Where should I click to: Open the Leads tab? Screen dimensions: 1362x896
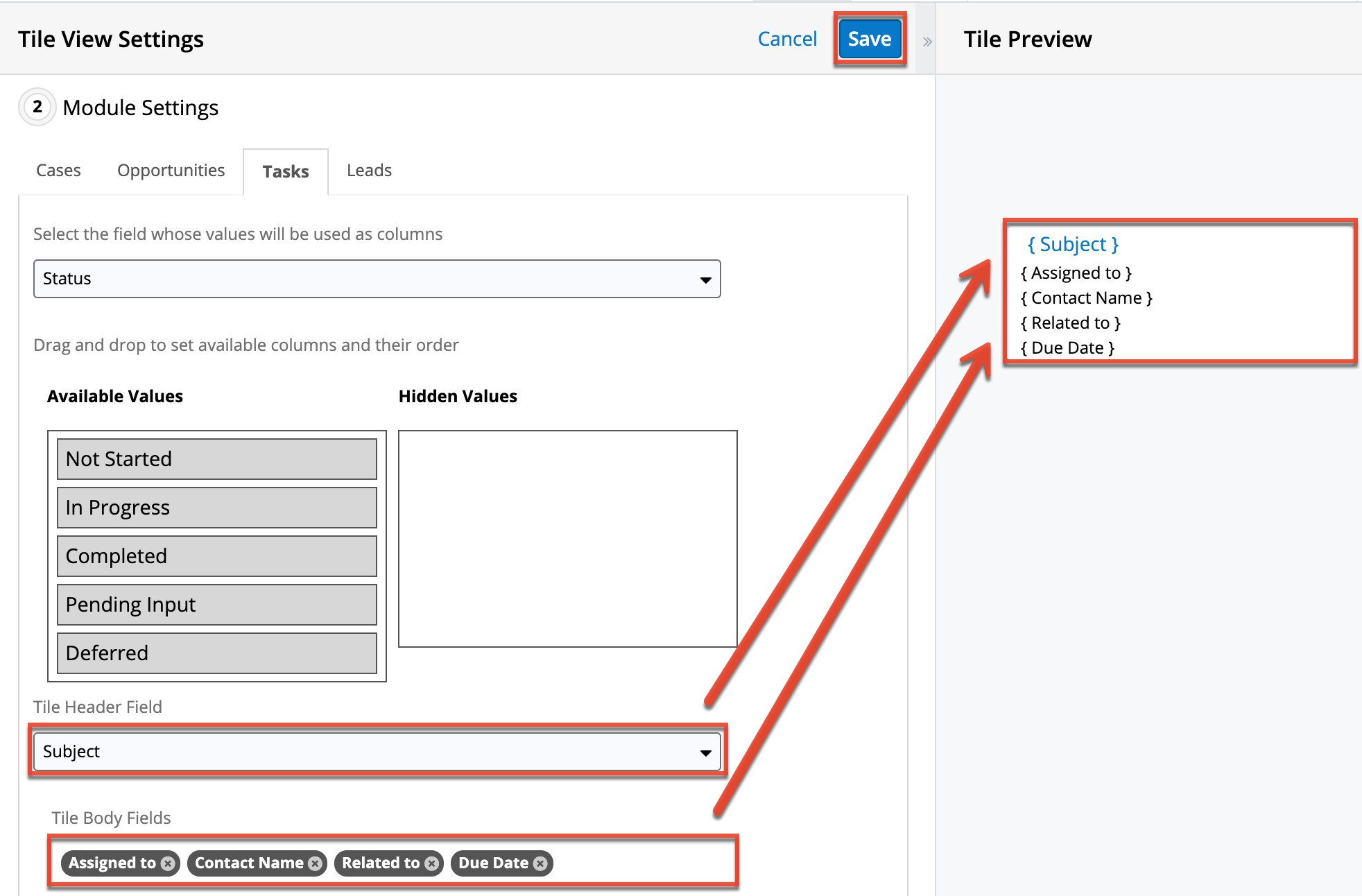[x=369, y=171]
